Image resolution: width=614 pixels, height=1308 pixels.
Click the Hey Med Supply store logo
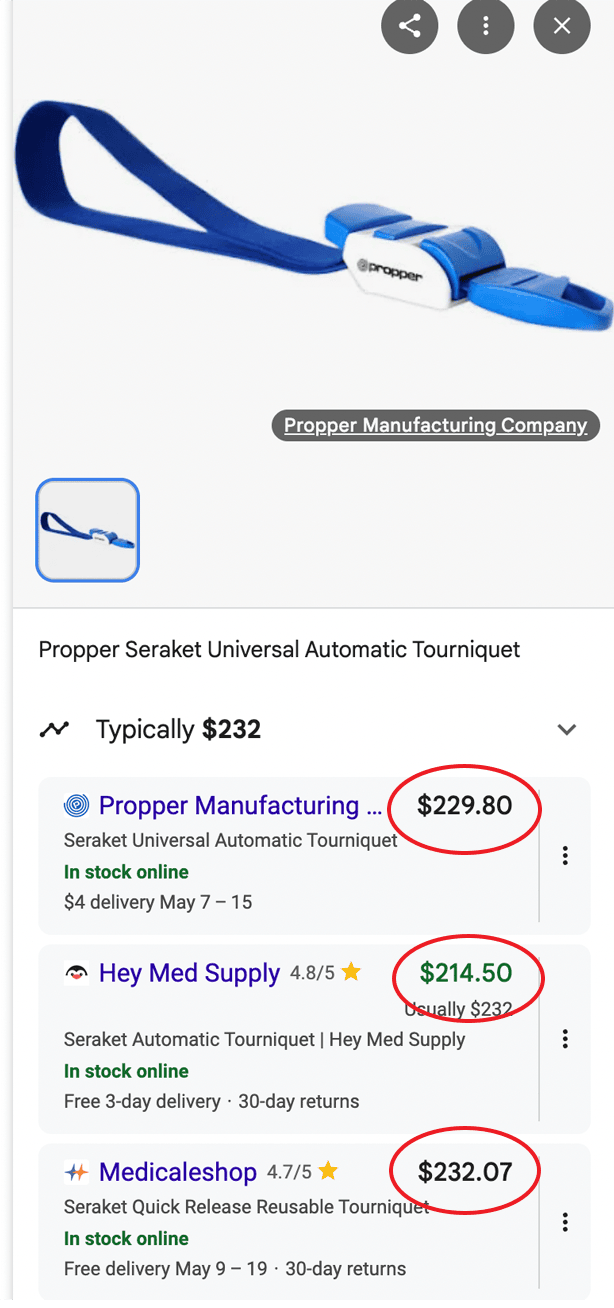pyautogui.click(x=77, y=973)
